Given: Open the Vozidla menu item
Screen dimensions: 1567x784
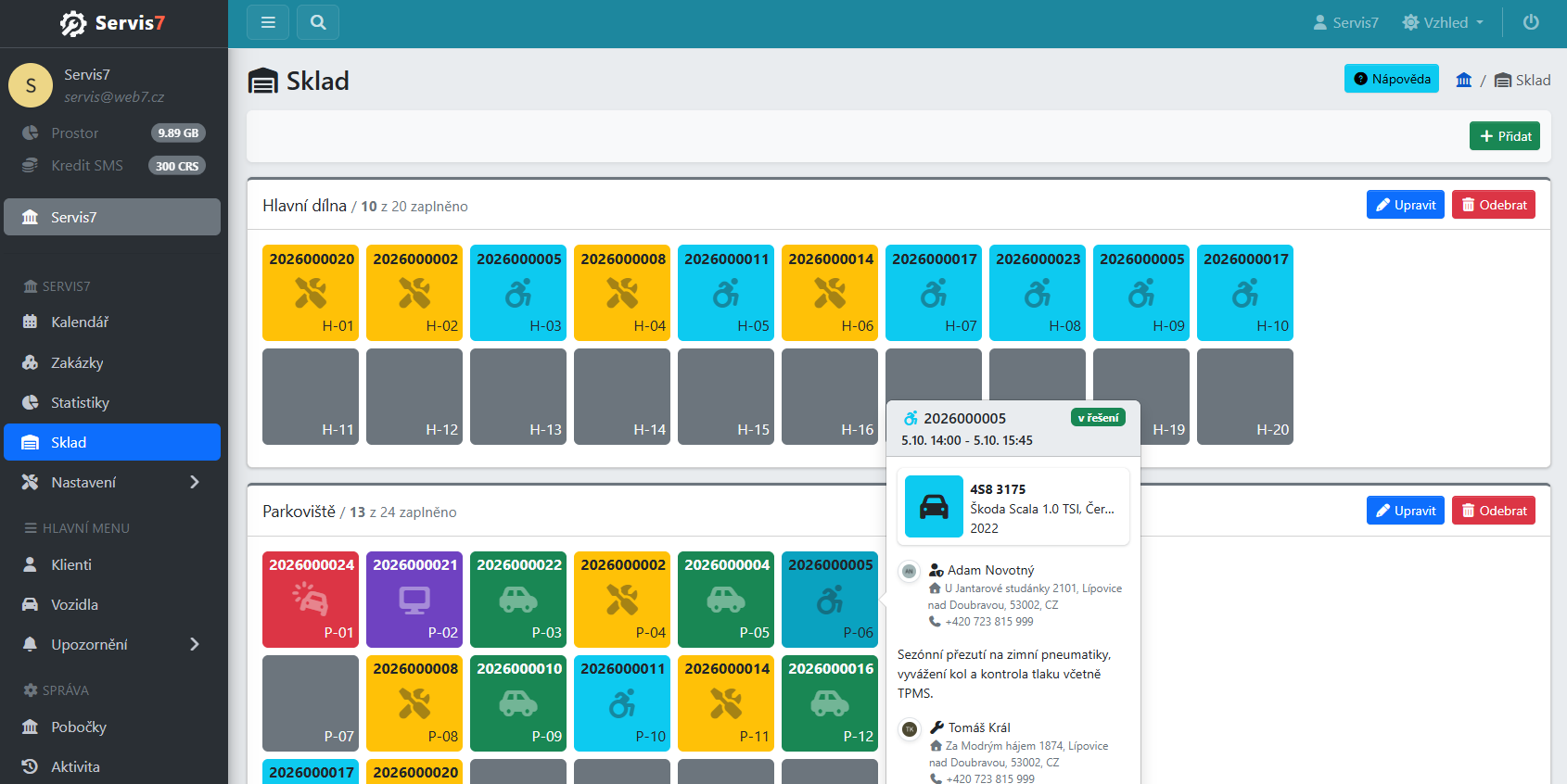Looking at the screenshot, I should click(x=112, y=604).
